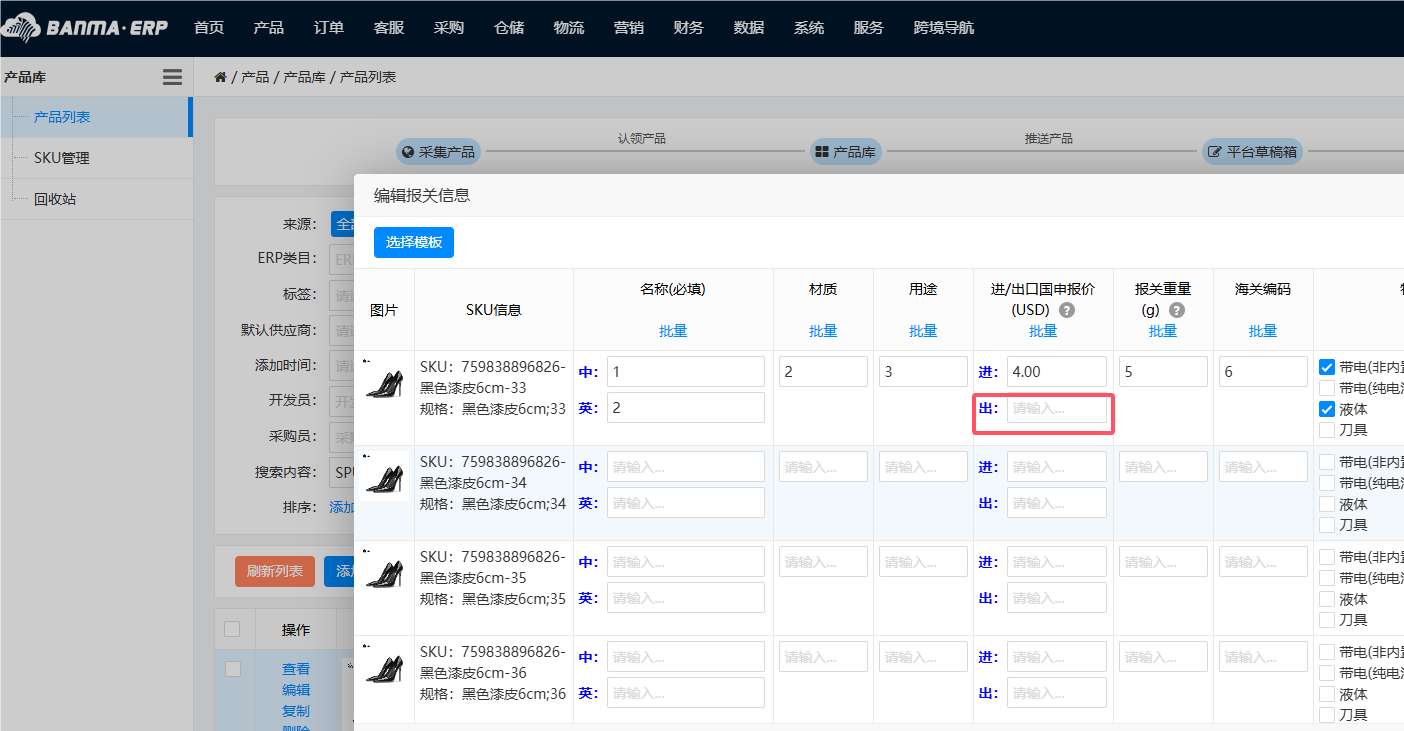Click the 出 export price field for size 33

pos(1056,408)
